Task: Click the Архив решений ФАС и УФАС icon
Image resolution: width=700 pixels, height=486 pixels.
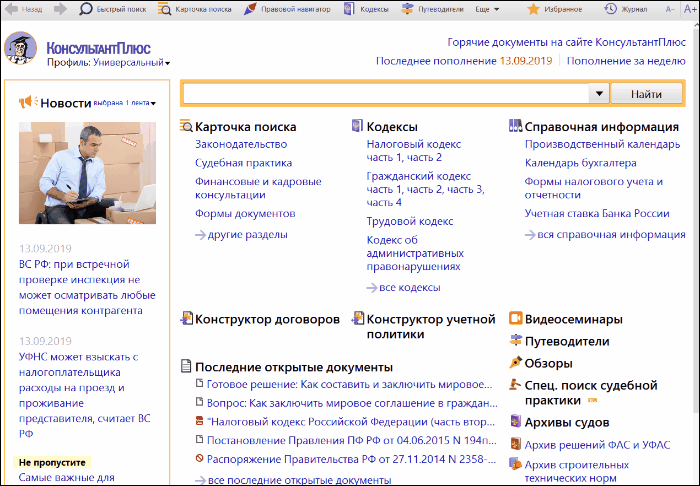Action: 516,444
